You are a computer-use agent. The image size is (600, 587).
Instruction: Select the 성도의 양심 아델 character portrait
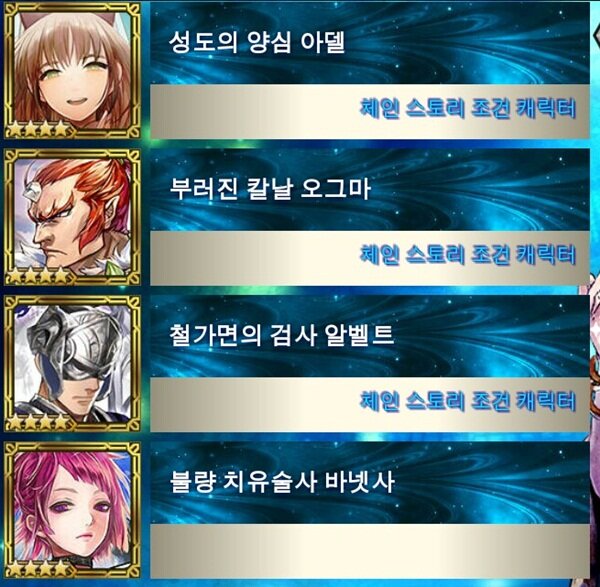(72, 71)
